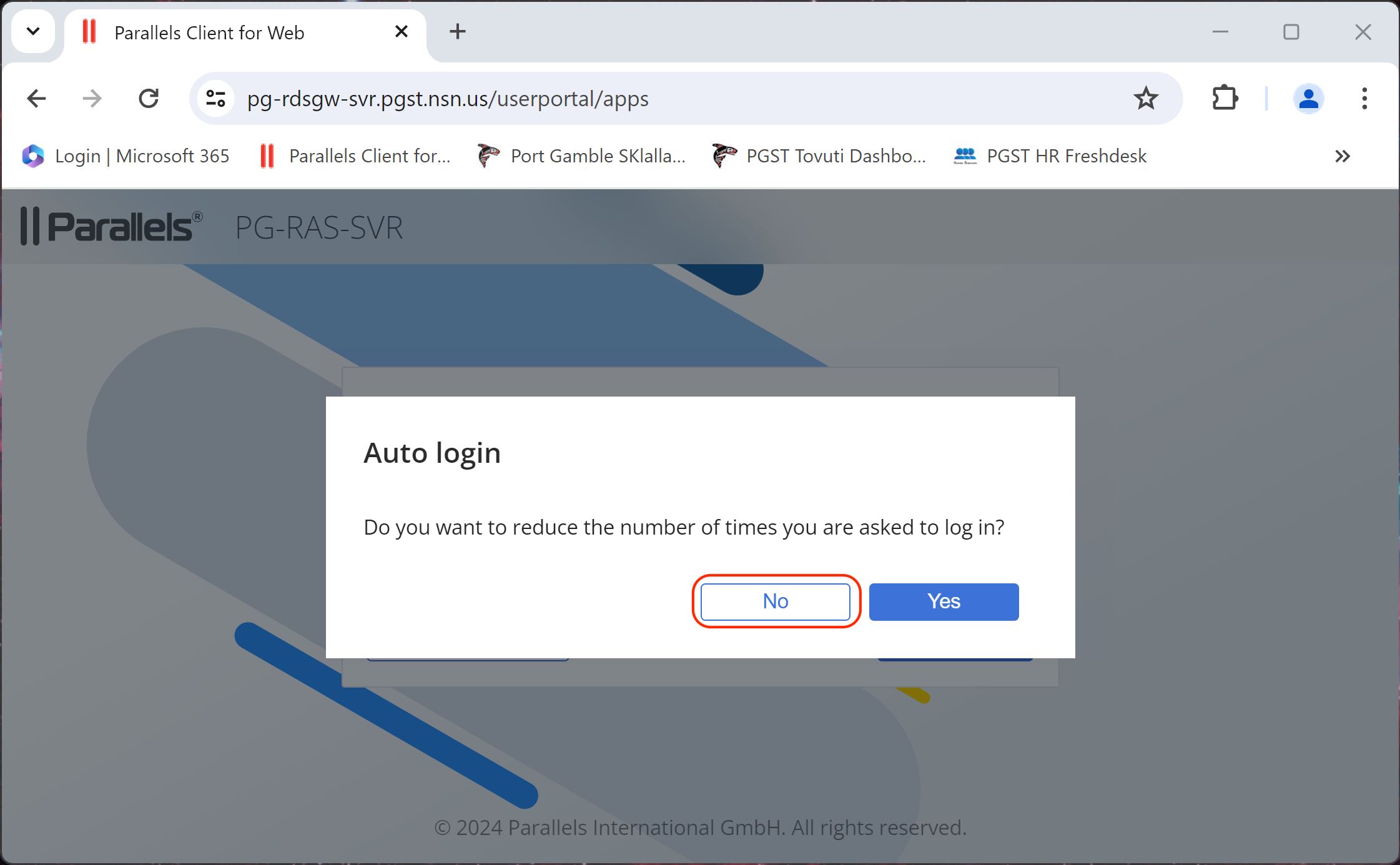Bookmark this page with the star icon
Viewport: 1400px width, 865px height.
[x=1145, y=99]
